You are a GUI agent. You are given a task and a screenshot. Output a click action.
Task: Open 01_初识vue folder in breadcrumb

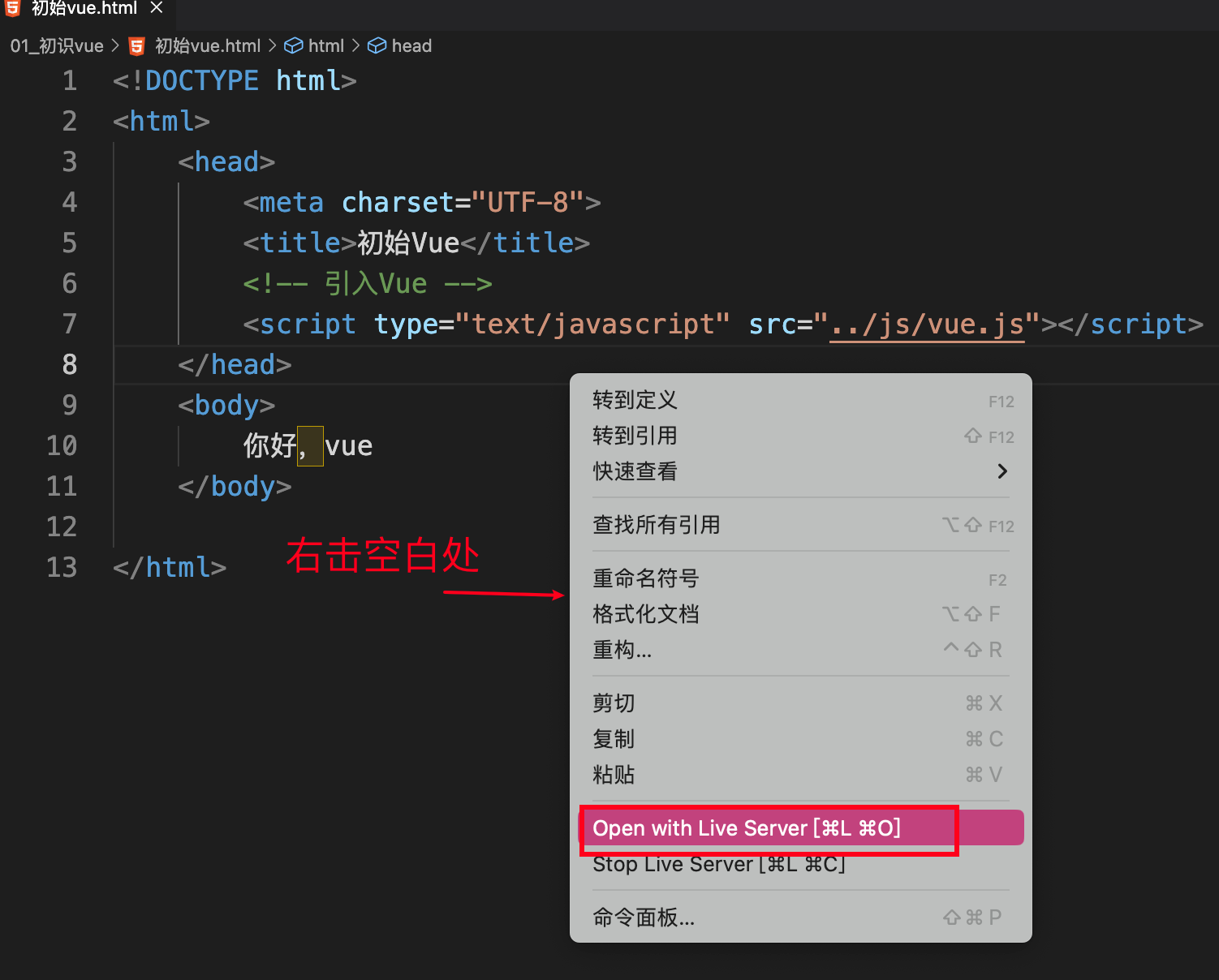point(57,46)
